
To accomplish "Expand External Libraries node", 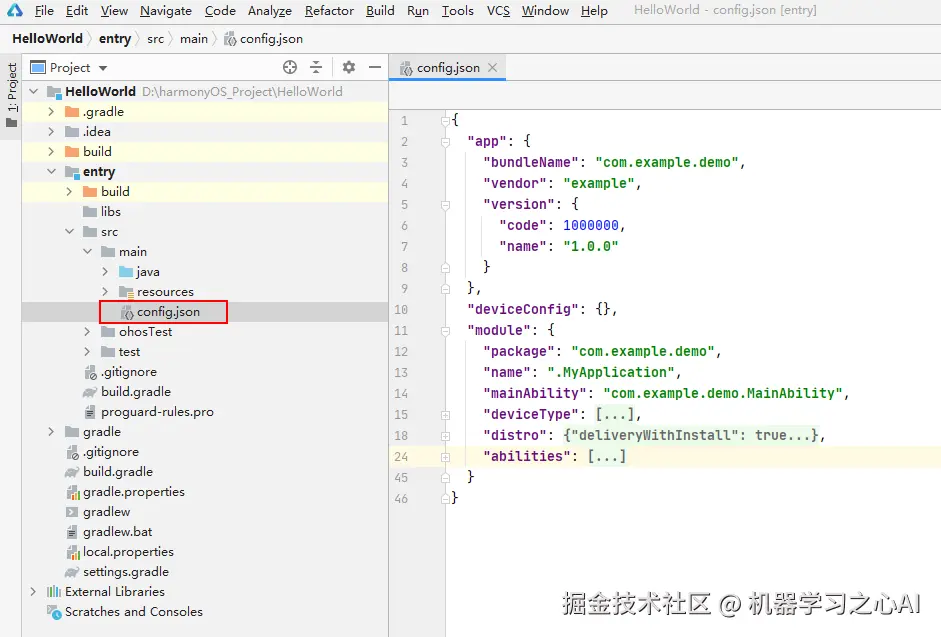I will tap(33, 591).
